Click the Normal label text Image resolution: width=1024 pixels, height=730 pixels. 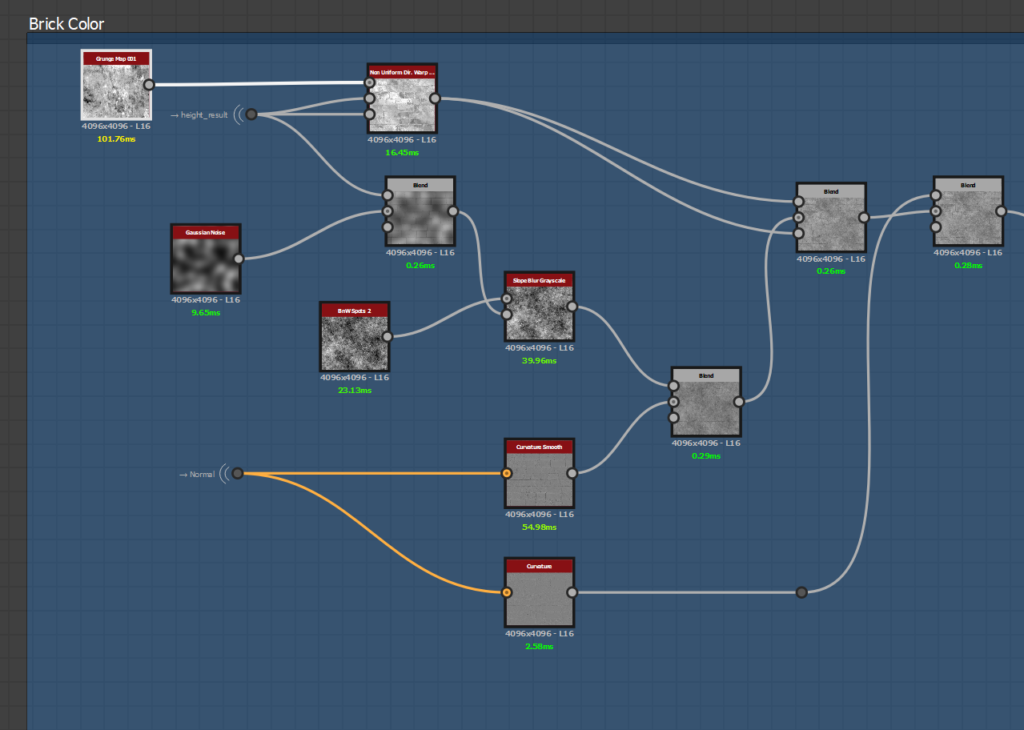[x=202, y=475]
